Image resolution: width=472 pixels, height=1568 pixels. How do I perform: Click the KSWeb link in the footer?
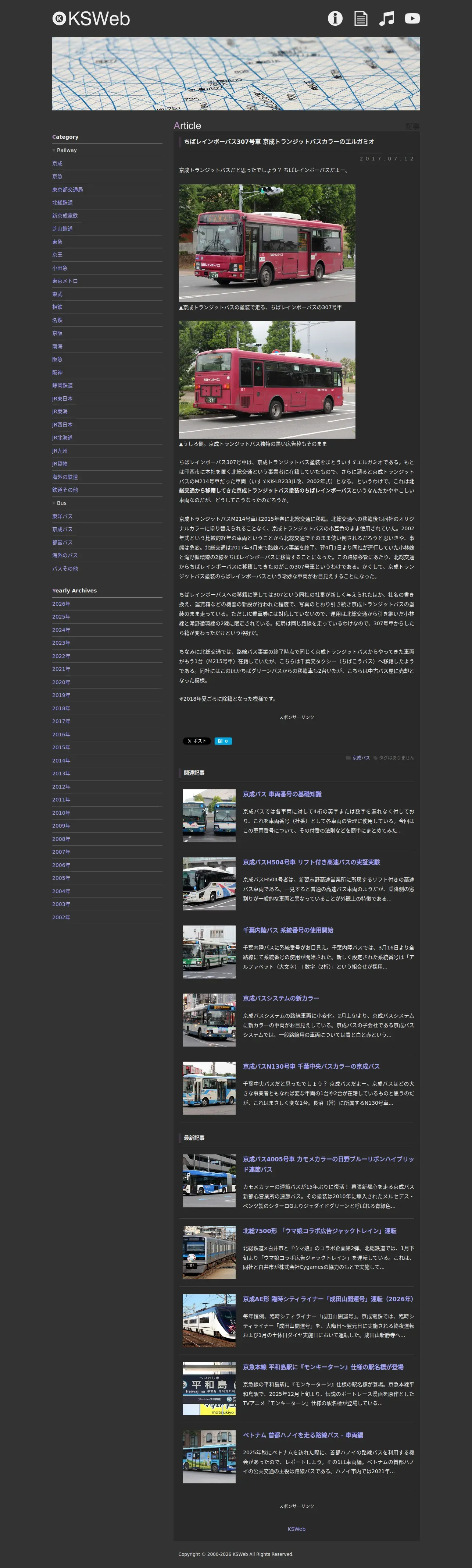pos(296,1528)
